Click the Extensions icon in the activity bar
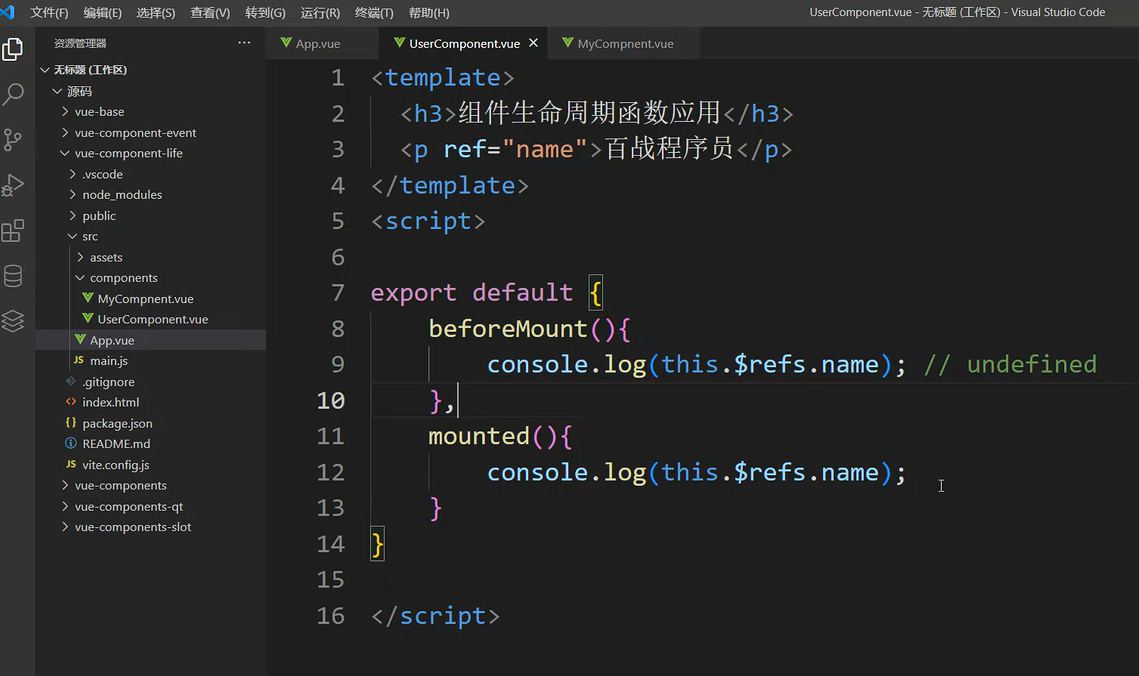 13,231
